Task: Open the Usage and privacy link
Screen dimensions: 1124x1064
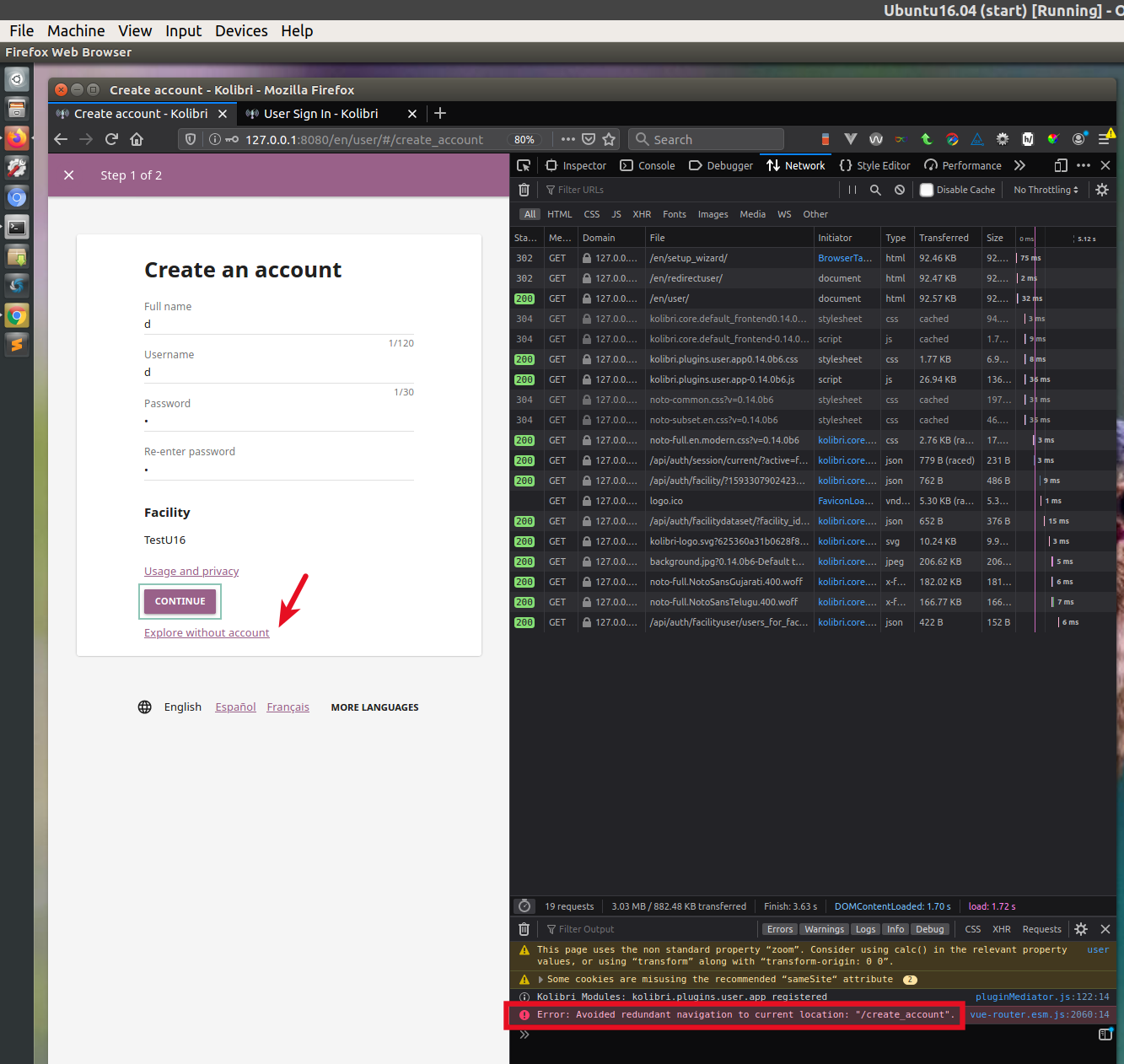Action: (x=191, y=571)
